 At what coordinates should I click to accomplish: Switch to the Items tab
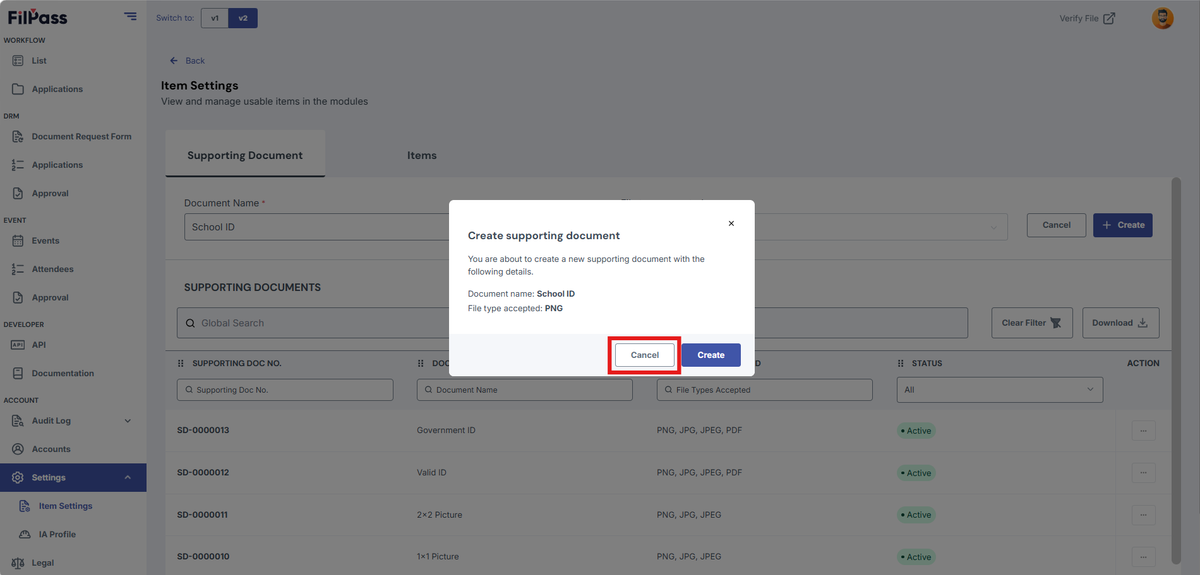(x=422, y=155)
